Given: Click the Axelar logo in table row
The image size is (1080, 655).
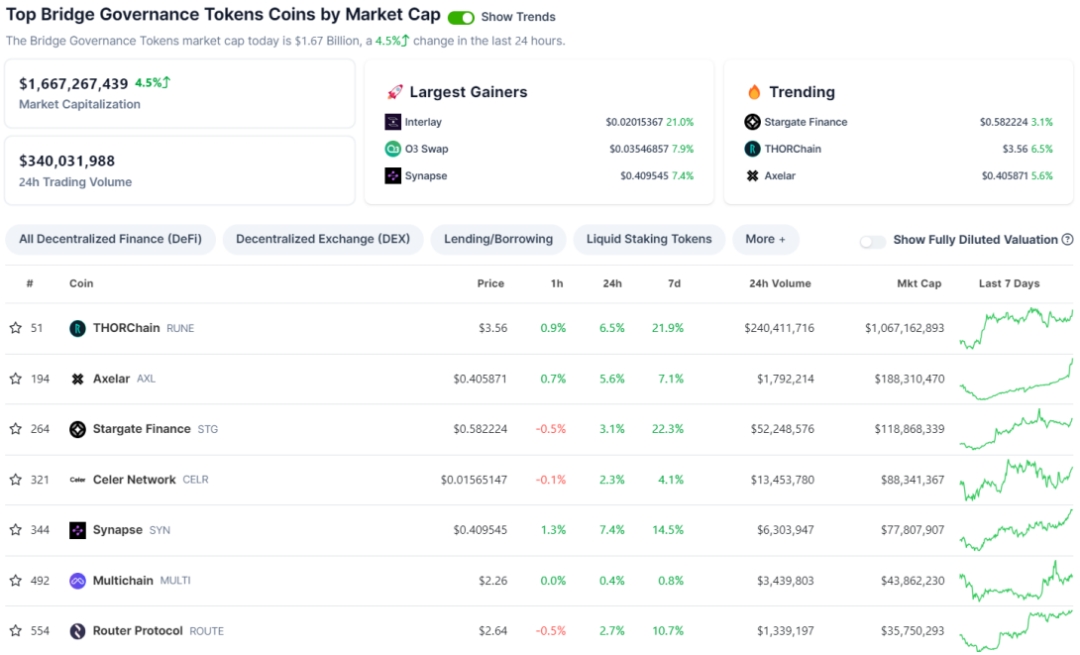Looking at the screenshot, I should pos(77,379).
